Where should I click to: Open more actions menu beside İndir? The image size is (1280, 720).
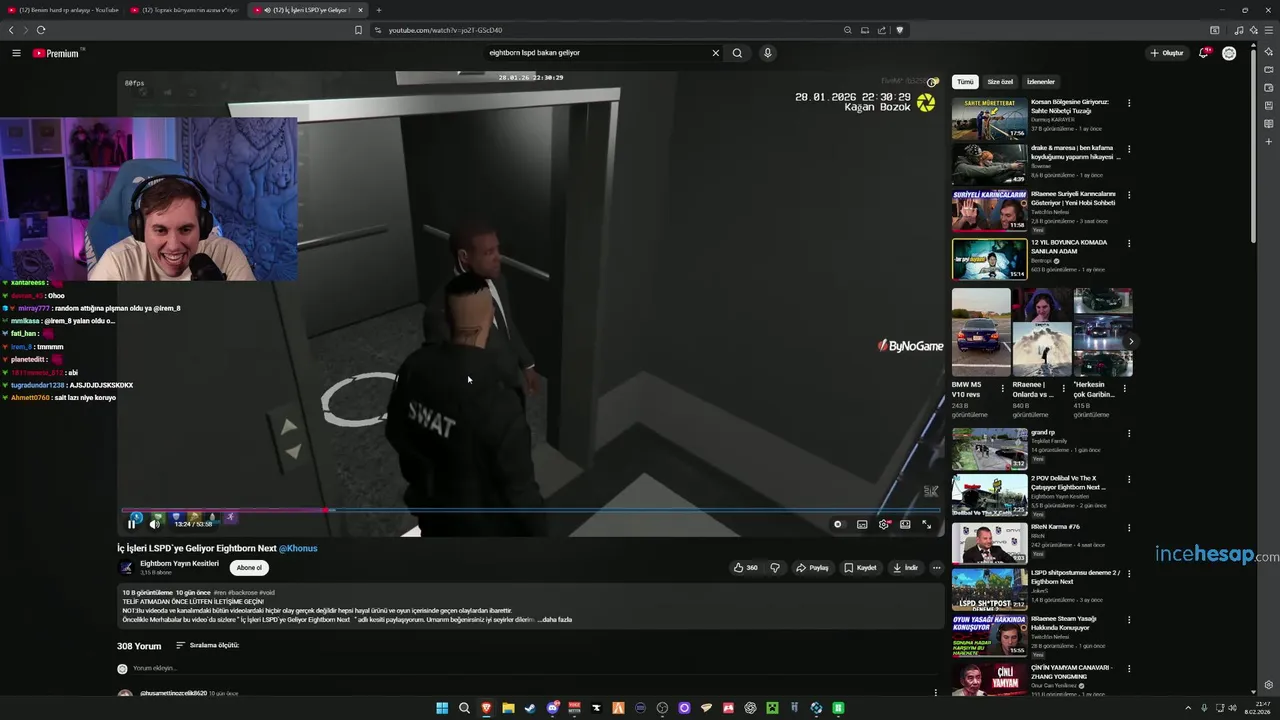click(936, 567)
